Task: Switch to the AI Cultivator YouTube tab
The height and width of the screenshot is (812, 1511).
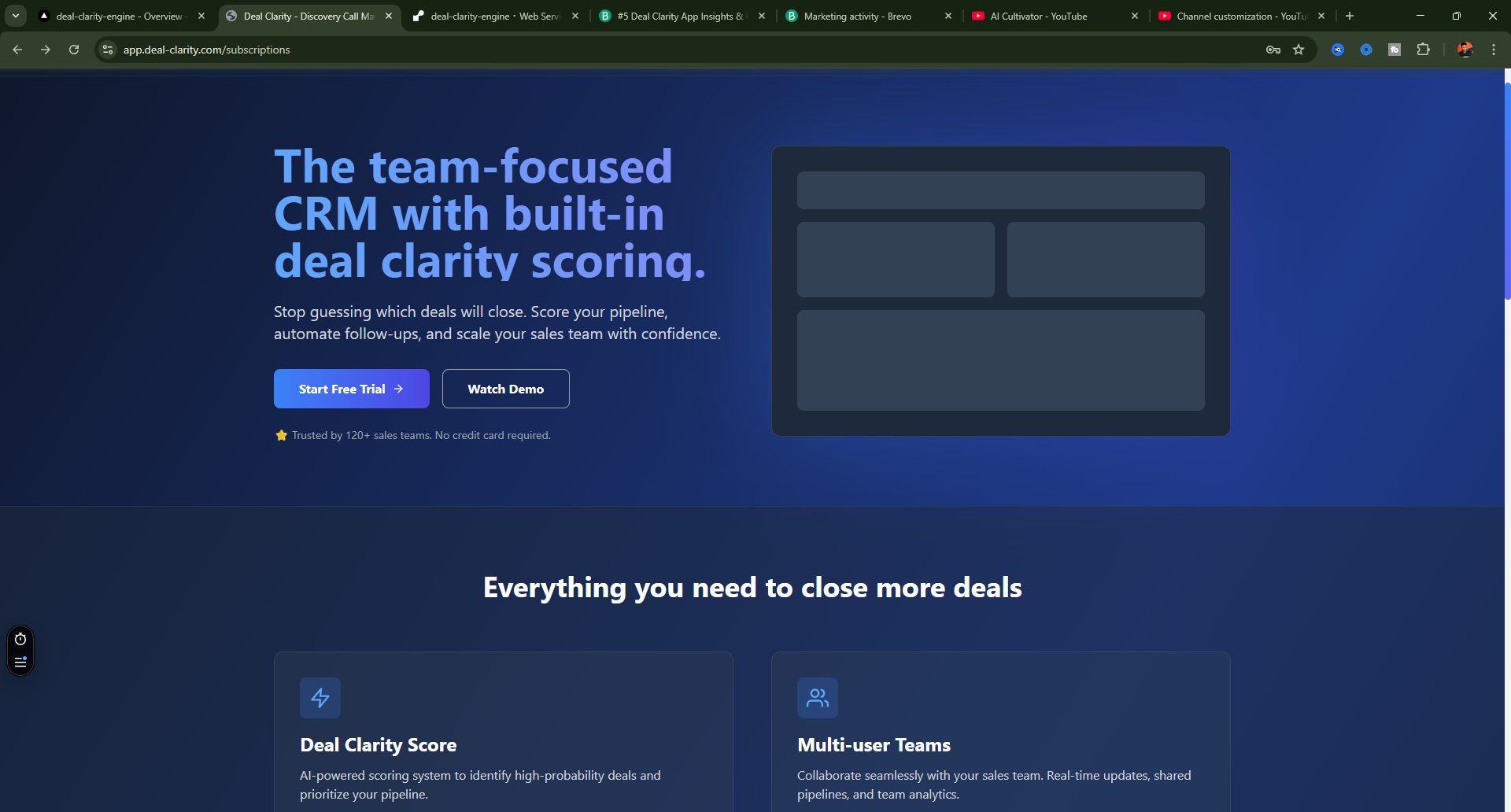Action: pyautogui.click(x=1039, y=16)
